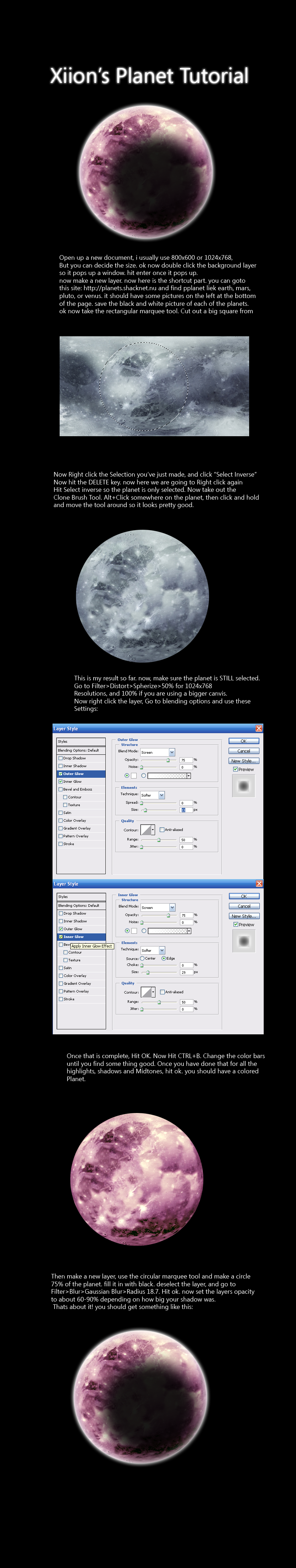Adjust Range slider in the Inner Glow dialog

[x=159, y=1002]
